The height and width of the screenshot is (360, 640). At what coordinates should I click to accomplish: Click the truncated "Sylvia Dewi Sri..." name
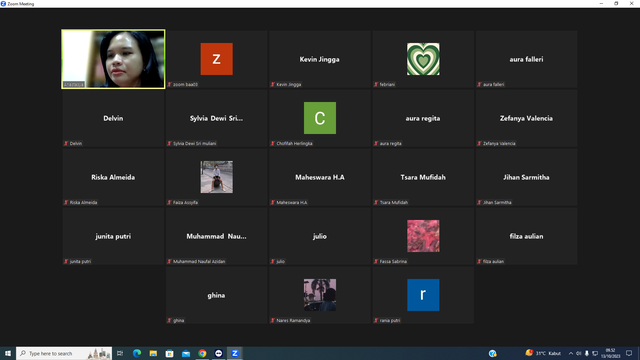pos(216,118)
